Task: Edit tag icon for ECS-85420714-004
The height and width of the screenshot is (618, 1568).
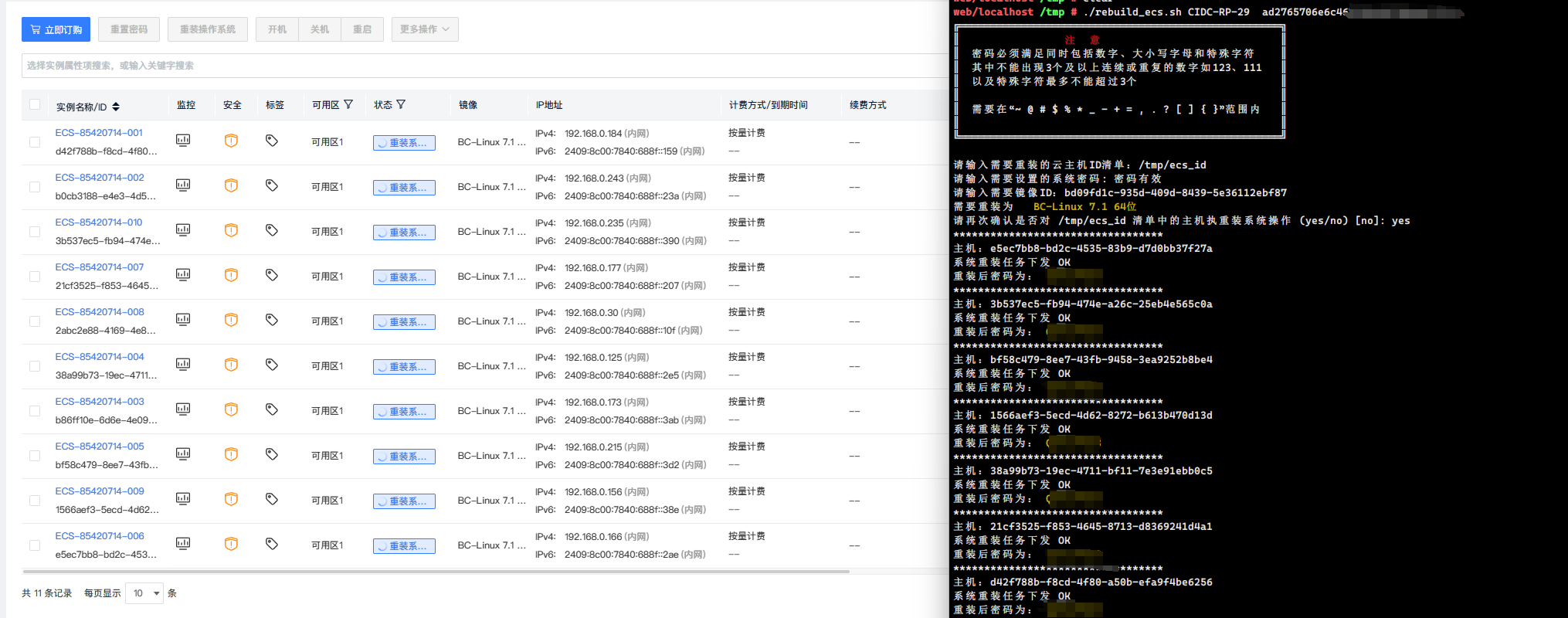Action: pyautogui.click(x=272, y=365)
